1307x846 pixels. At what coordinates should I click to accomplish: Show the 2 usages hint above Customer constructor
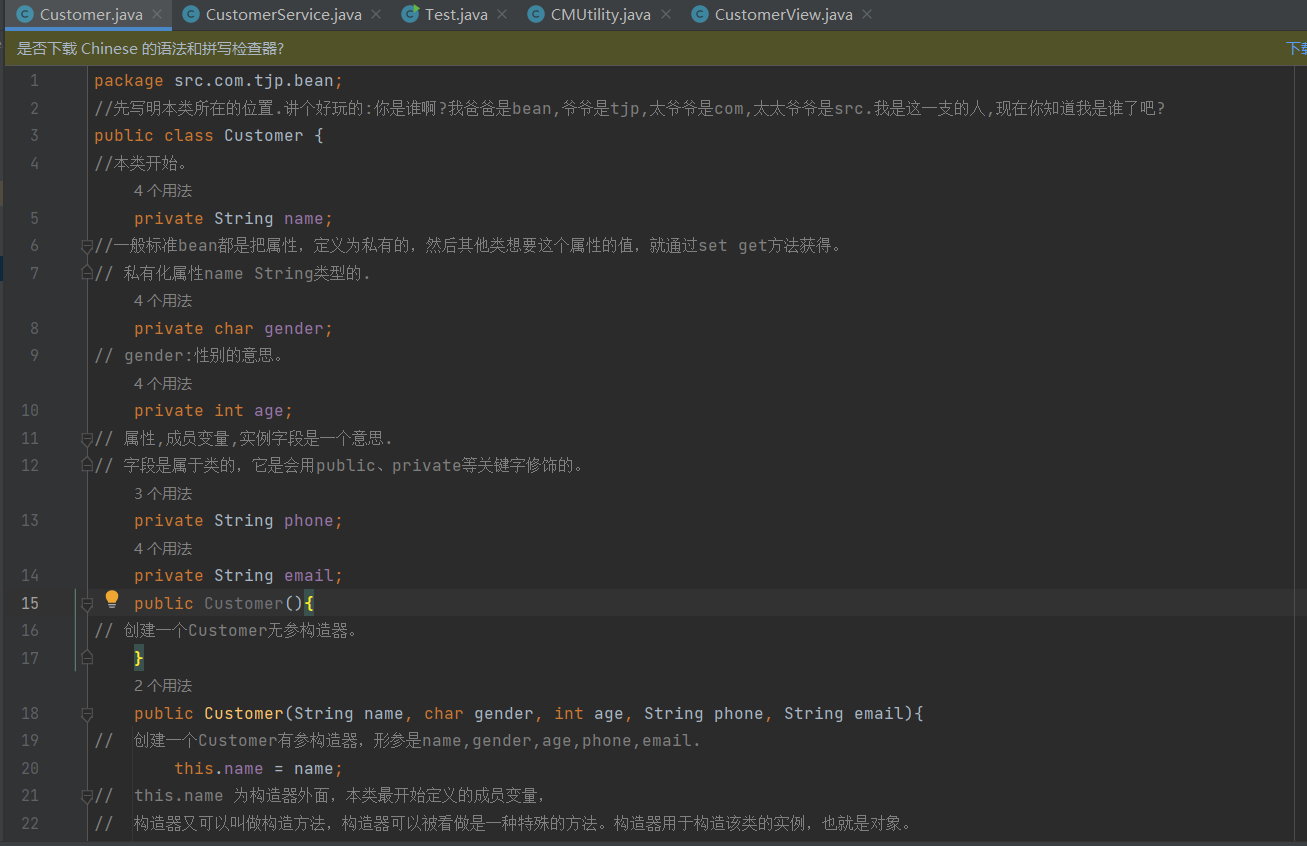coord(163,685)
